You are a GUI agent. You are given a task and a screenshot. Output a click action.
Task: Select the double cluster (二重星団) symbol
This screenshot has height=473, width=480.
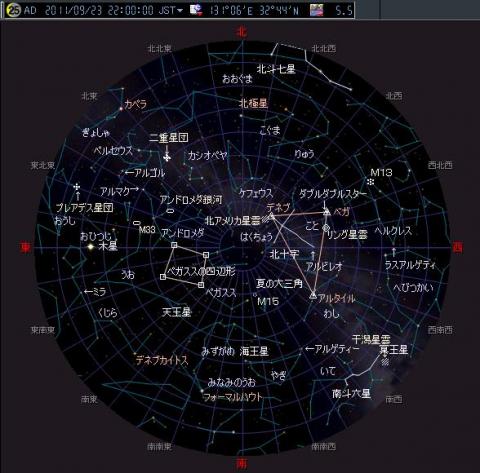[x=167, y=157]
